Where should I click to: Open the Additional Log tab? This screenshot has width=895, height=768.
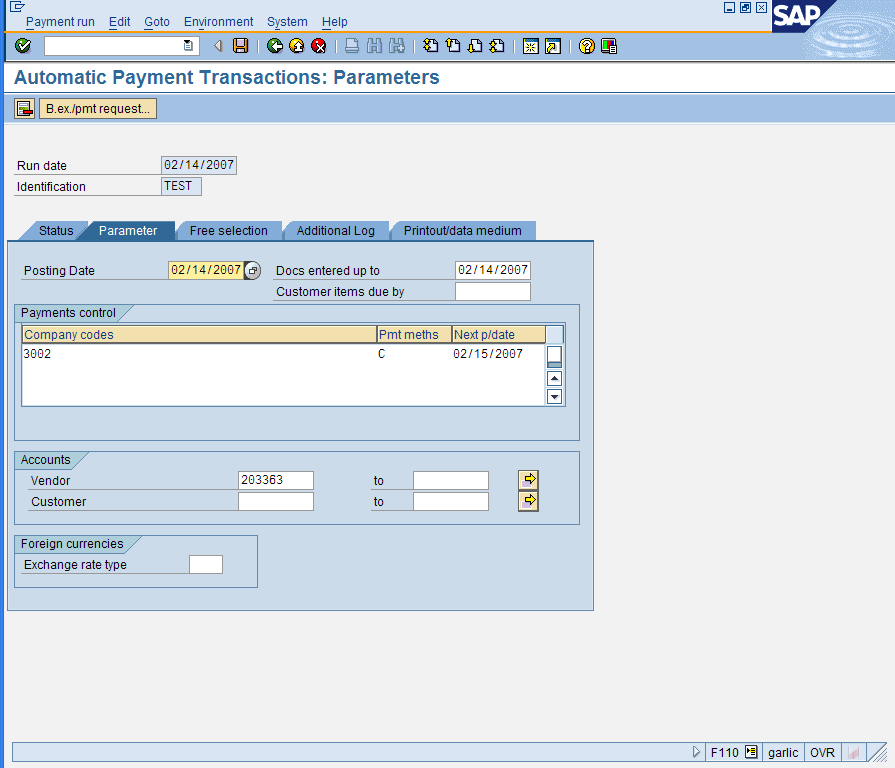click(x=336, y=230)
